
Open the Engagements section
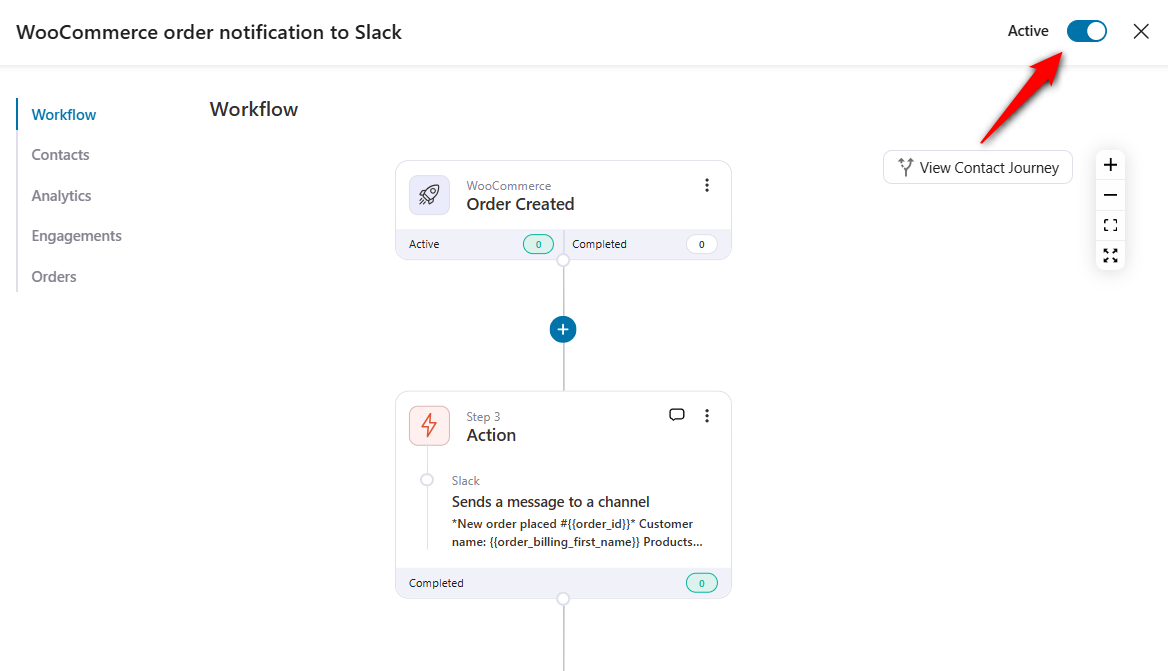click(x=76, y=235)
